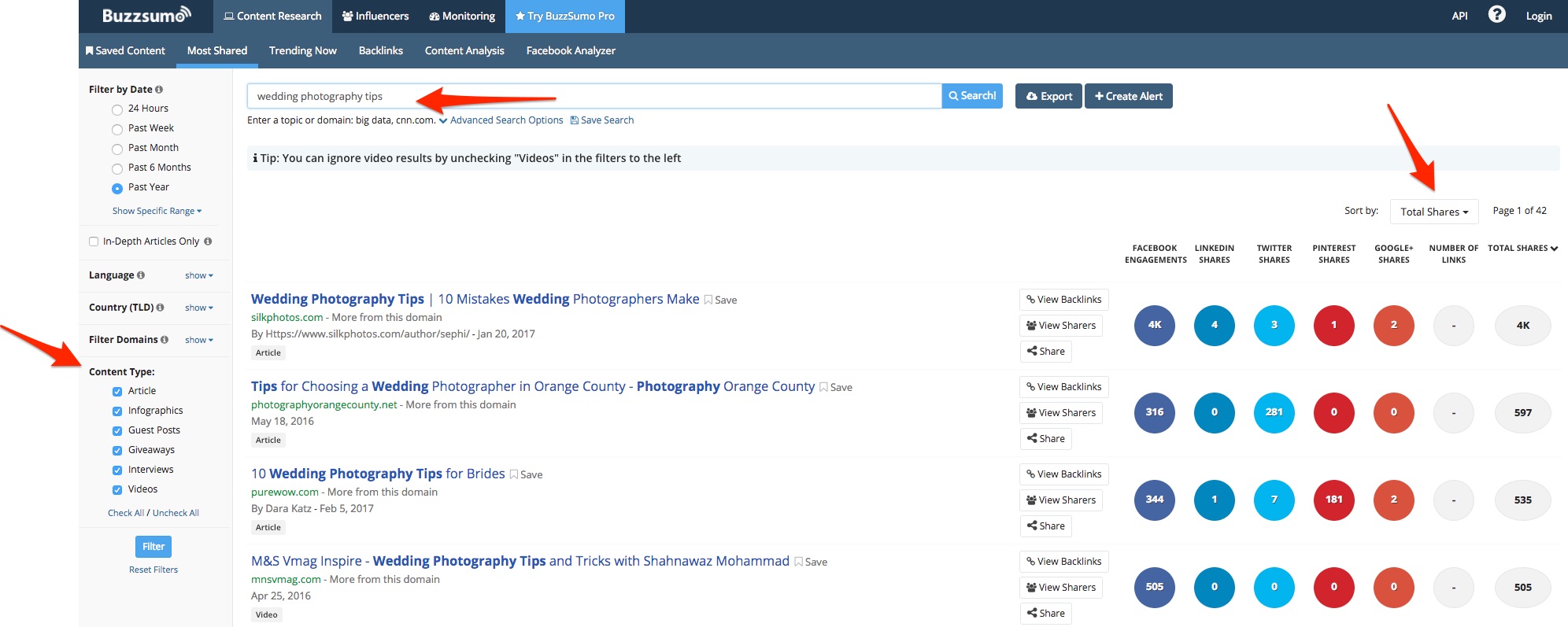Select the Past Year date filter
1568x627 pixels.
tap(117, 188)
